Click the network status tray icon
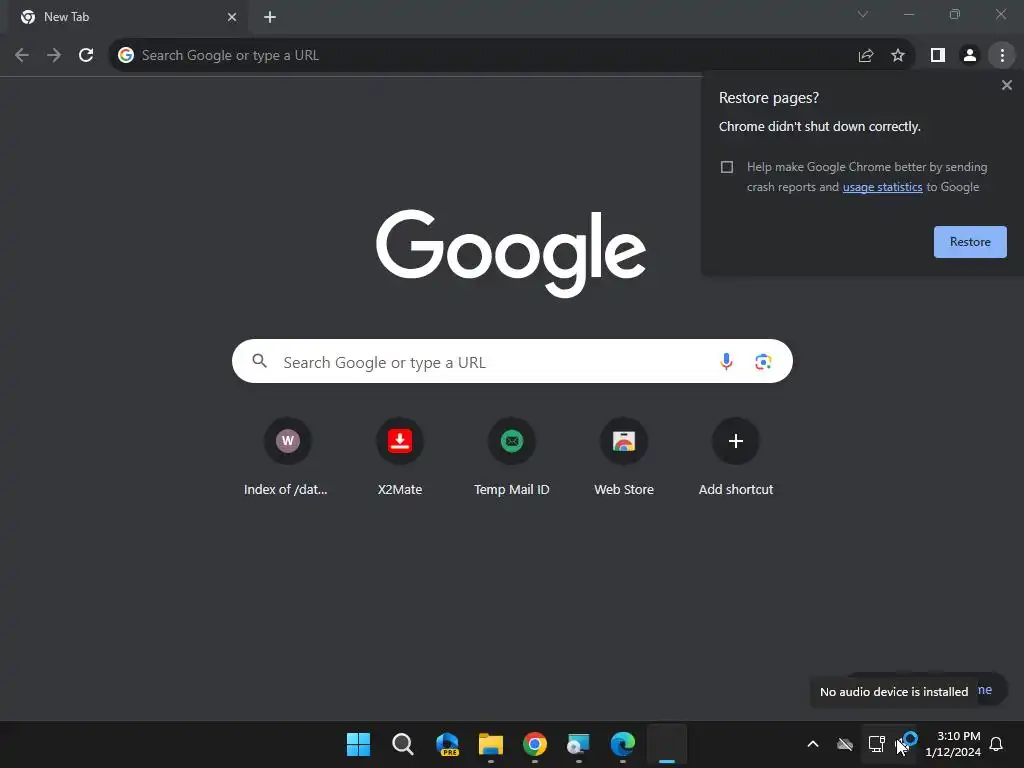This screenshot has width=1024, height=768. [x=876, y=744]
